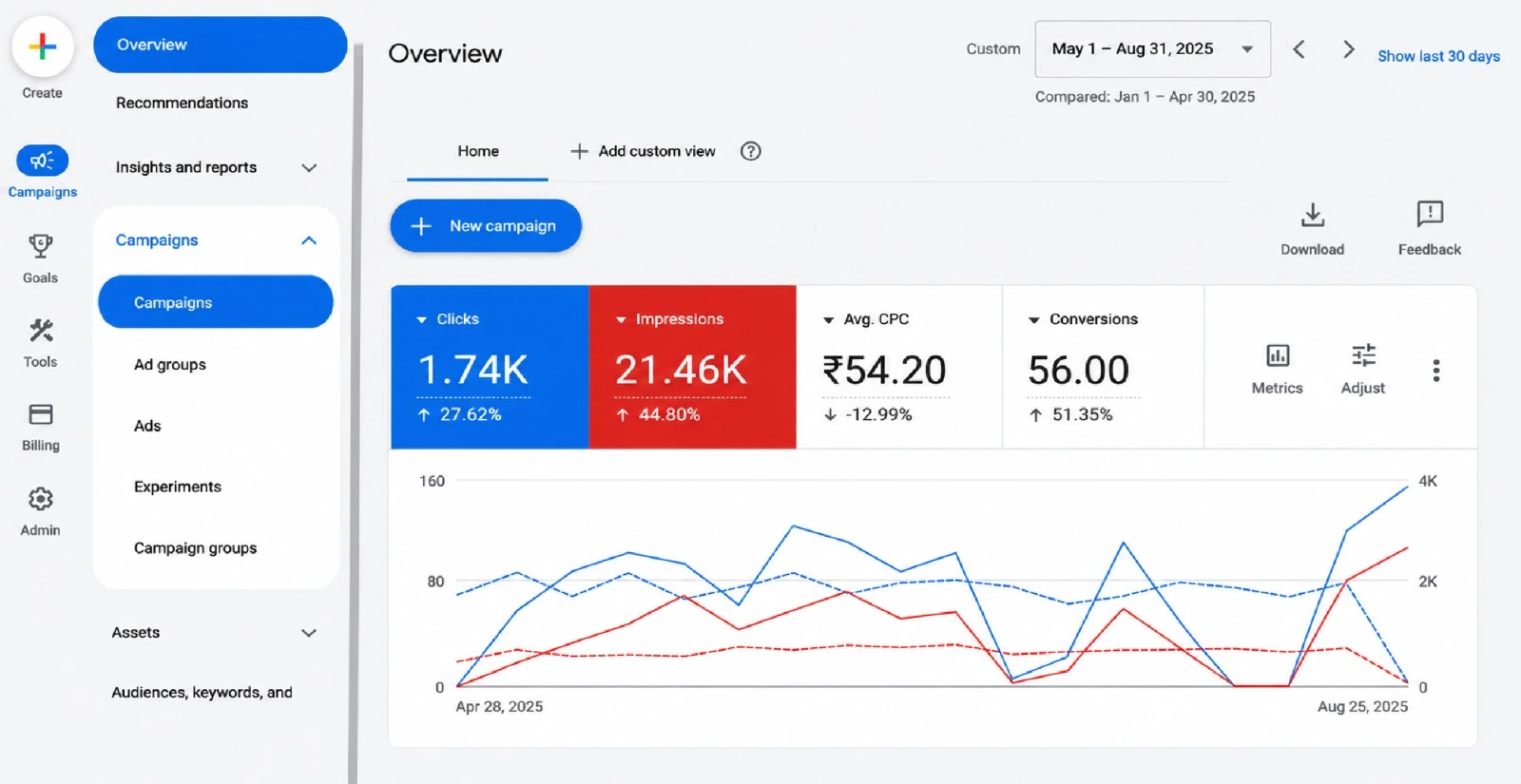The width and height of the screenshot is (1521, 784).
Task: Open Admin gear icon in sidebar
Action: (40, 499)
